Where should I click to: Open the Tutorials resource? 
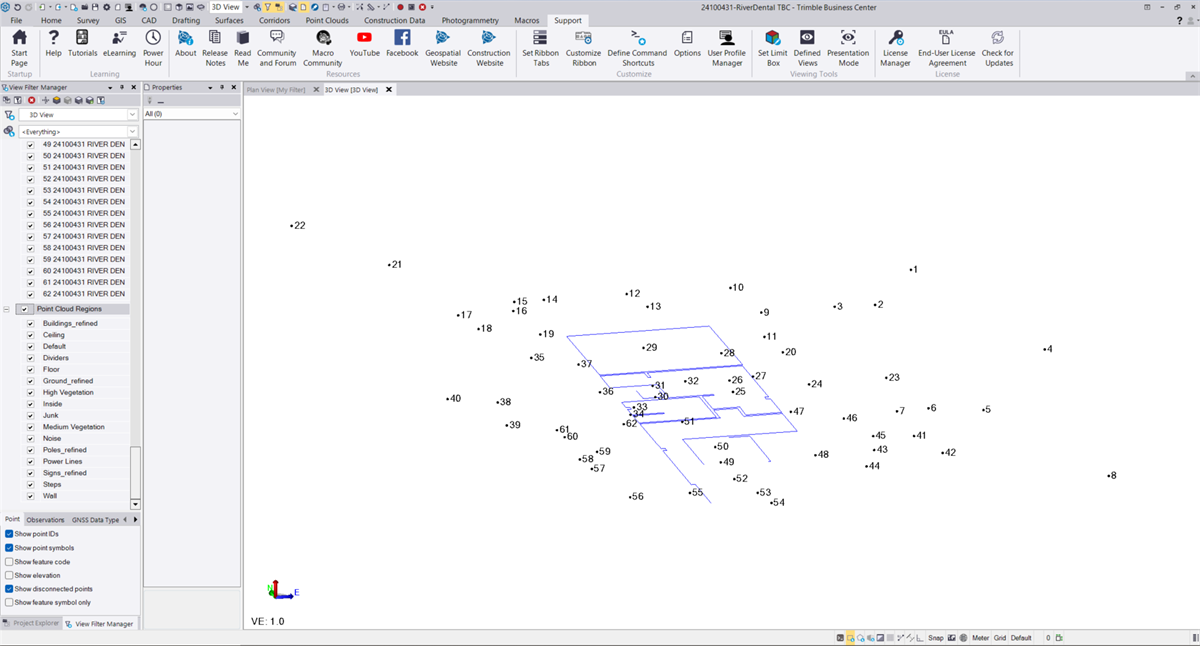(83, 44)
